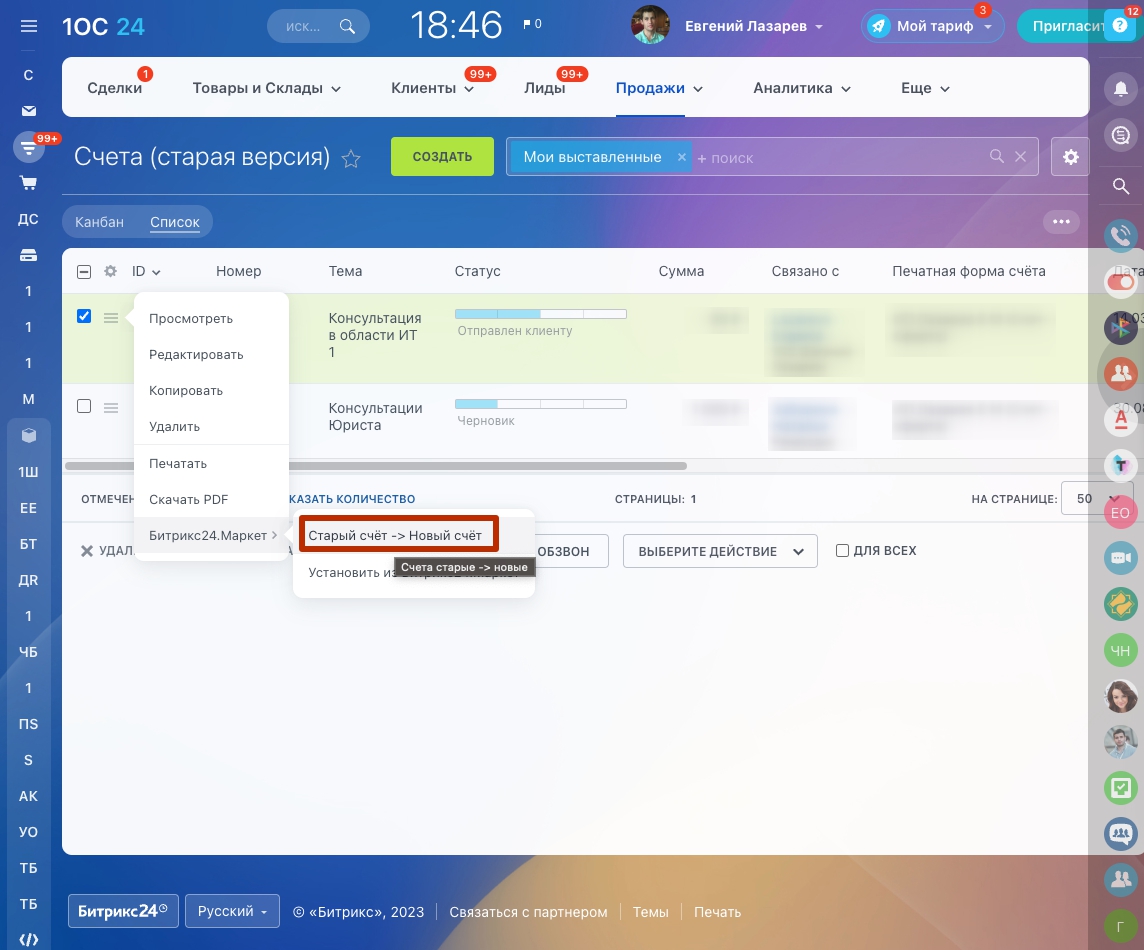Enable the ДЛЯ ВСЕХ checkbox
This screenshot has width=1144, height=950.
click(842, 550)
